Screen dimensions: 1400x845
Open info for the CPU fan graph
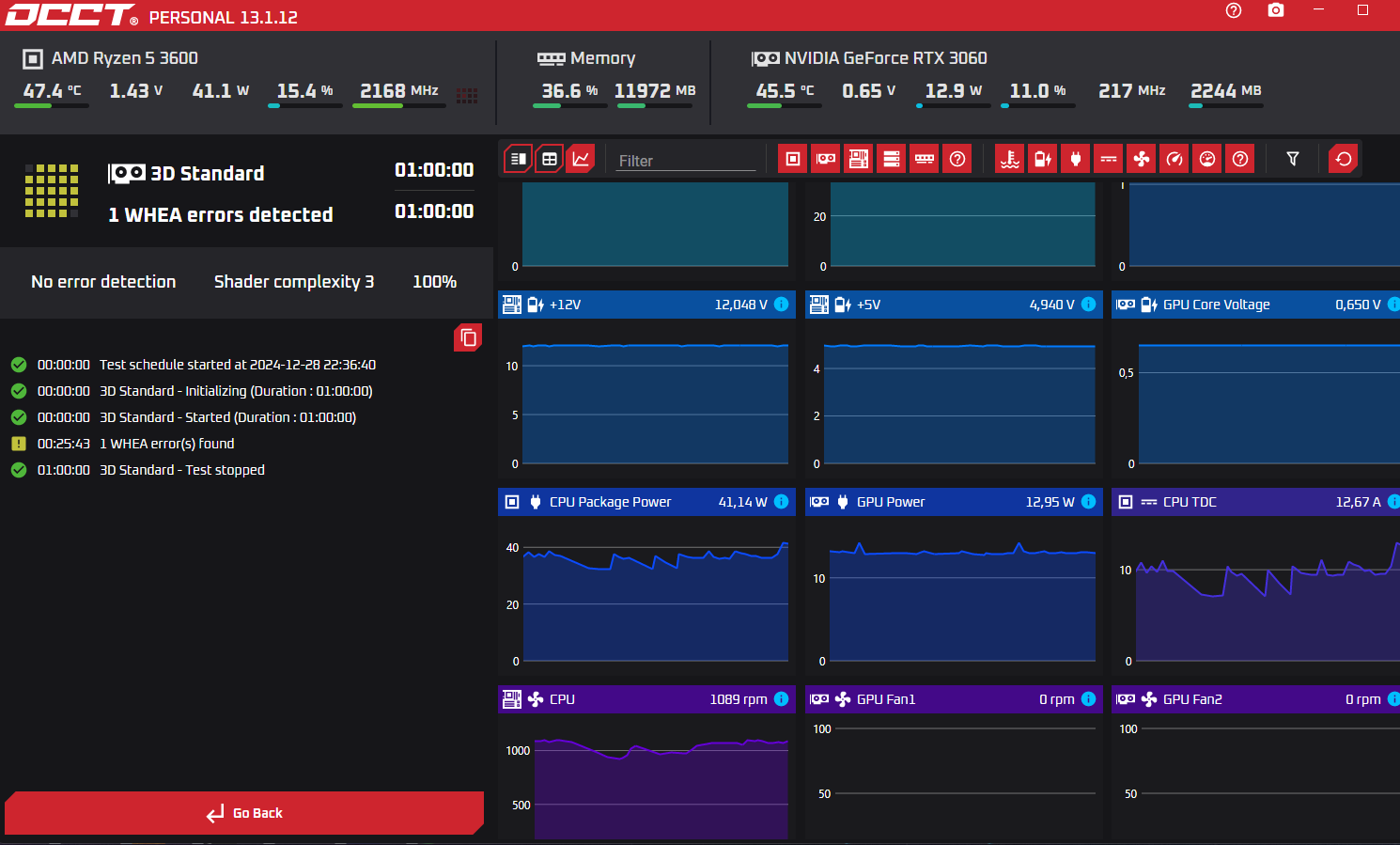781,699
